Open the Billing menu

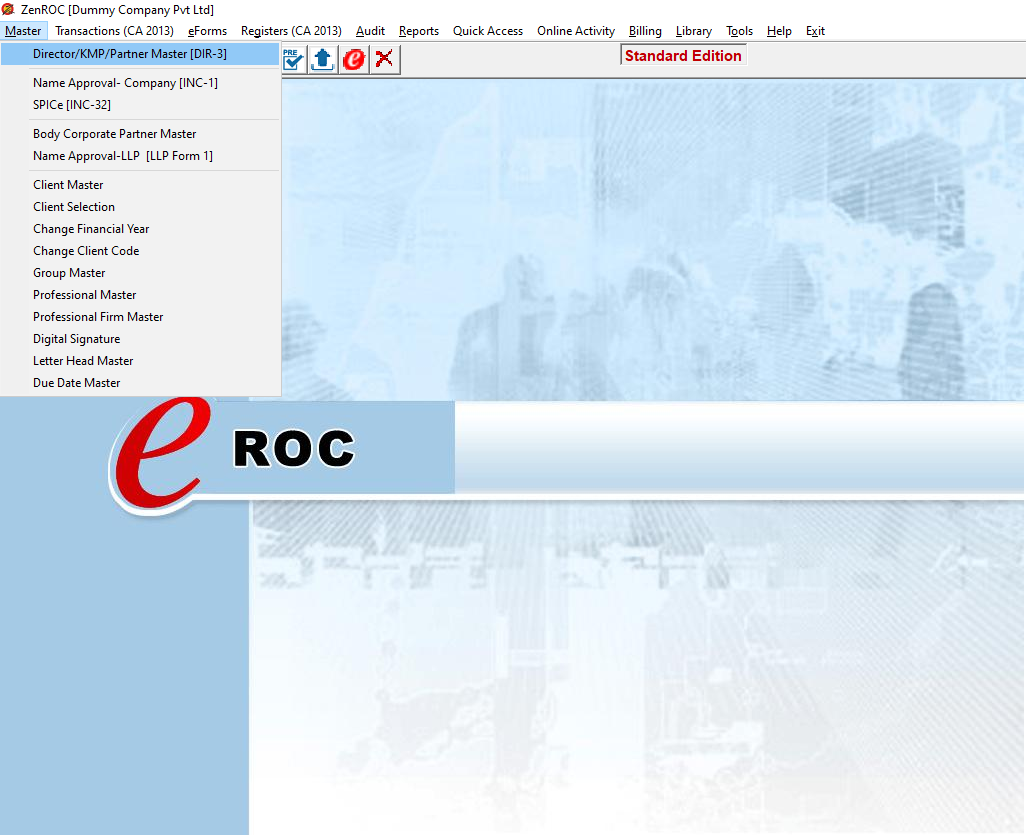click(645, 31)
